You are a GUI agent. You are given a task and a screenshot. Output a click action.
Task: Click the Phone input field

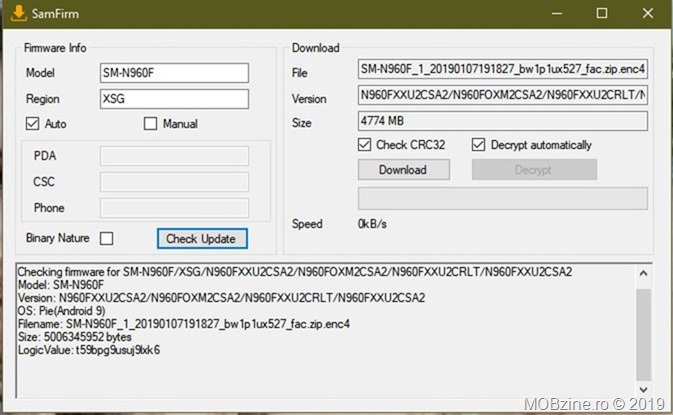point(174,208)
